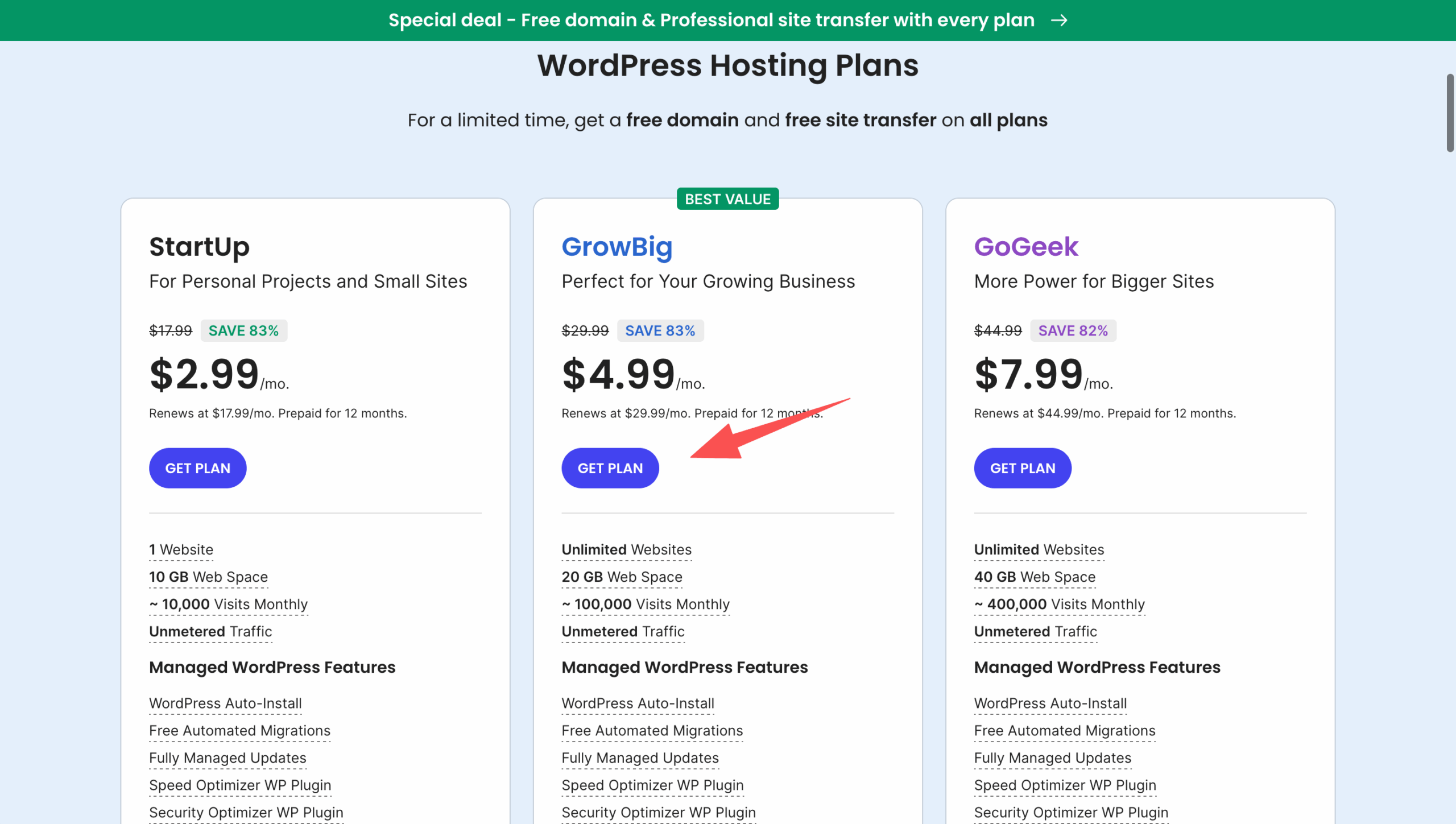Click the GrowBig plan title
Screen dimensions: 1456x824
[x=617, y=247]
